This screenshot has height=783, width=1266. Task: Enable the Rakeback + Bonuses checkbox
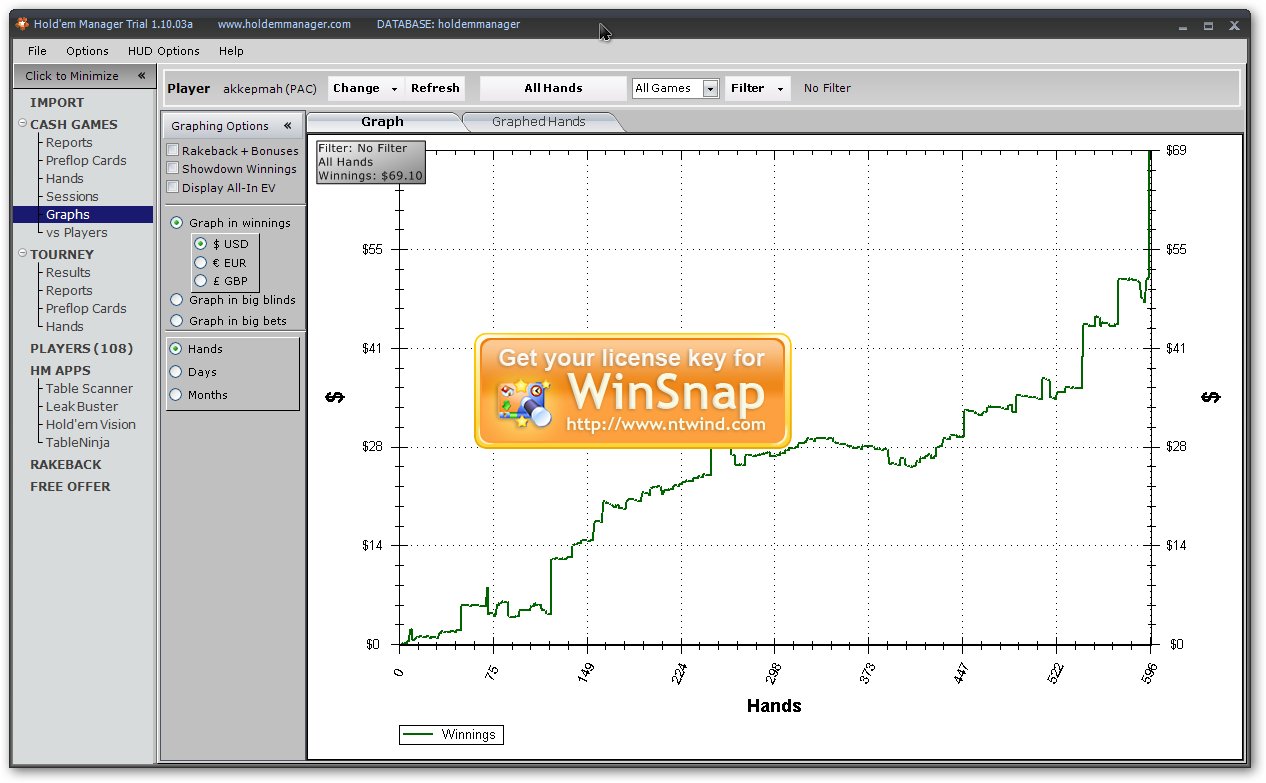pyautogui.click(x=173, y=151)
